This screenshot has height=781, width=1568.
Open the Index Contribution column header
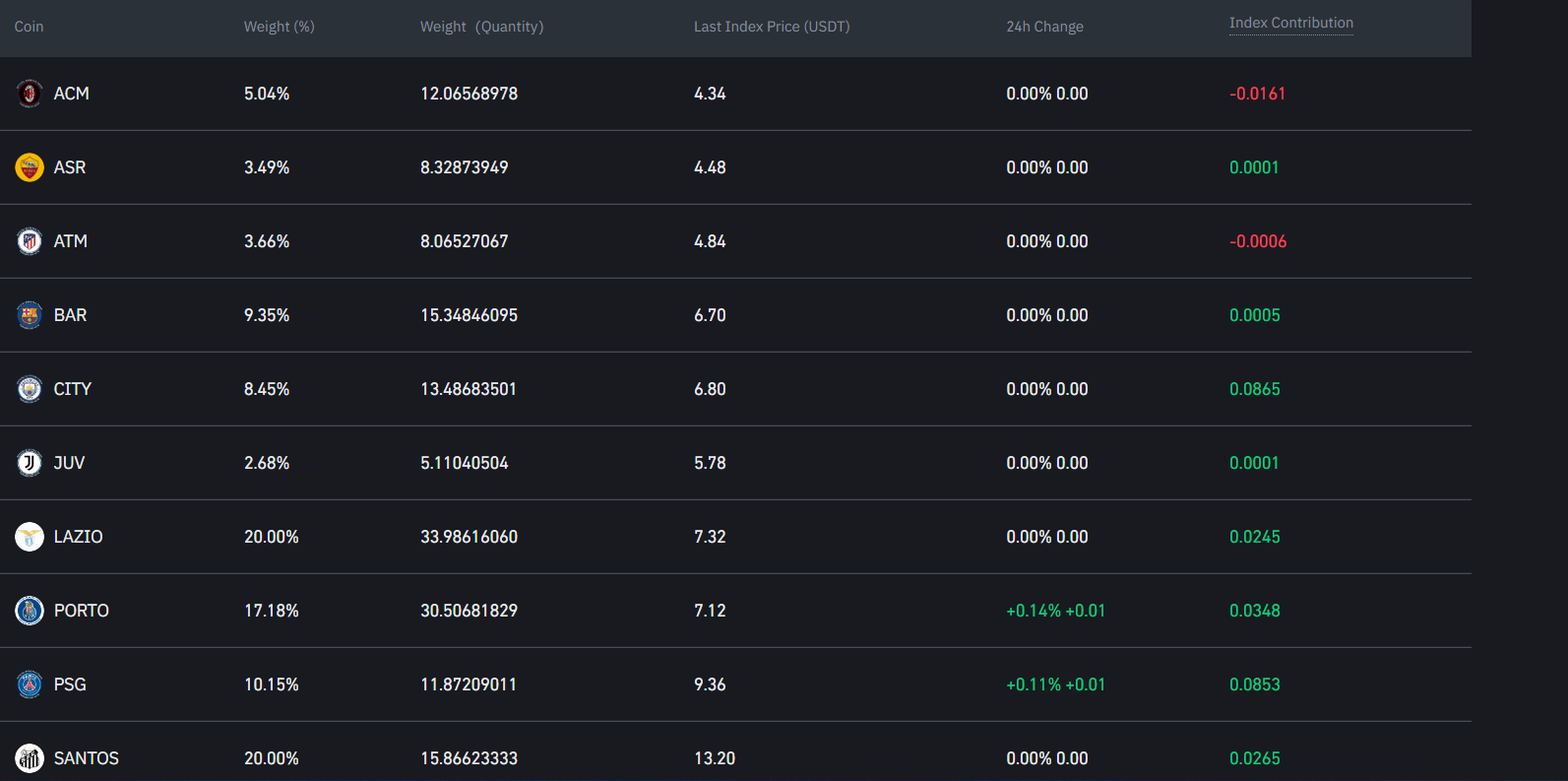(1290, 23)
